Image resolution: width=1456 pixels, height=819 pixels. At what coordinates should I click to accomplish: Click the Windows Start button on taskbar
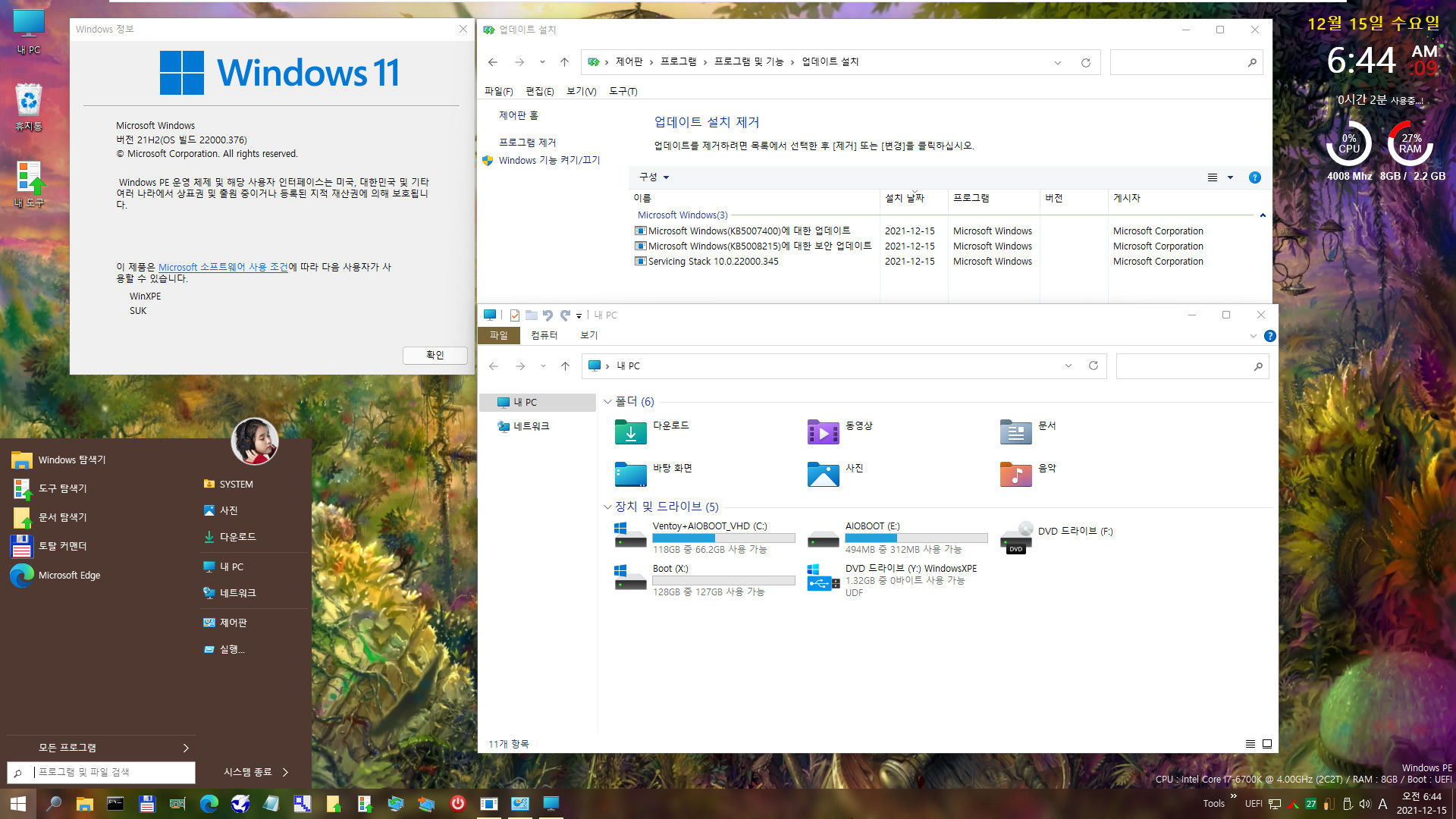(18, 804)
